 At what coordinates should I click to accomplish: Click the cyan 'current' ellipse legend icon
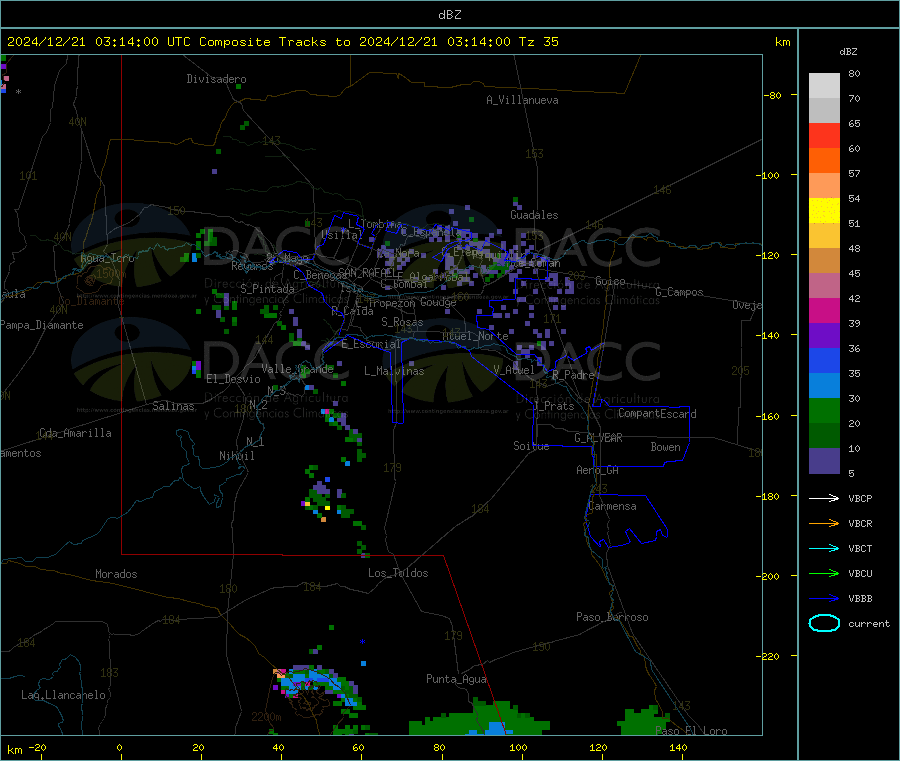pos(824,623)
